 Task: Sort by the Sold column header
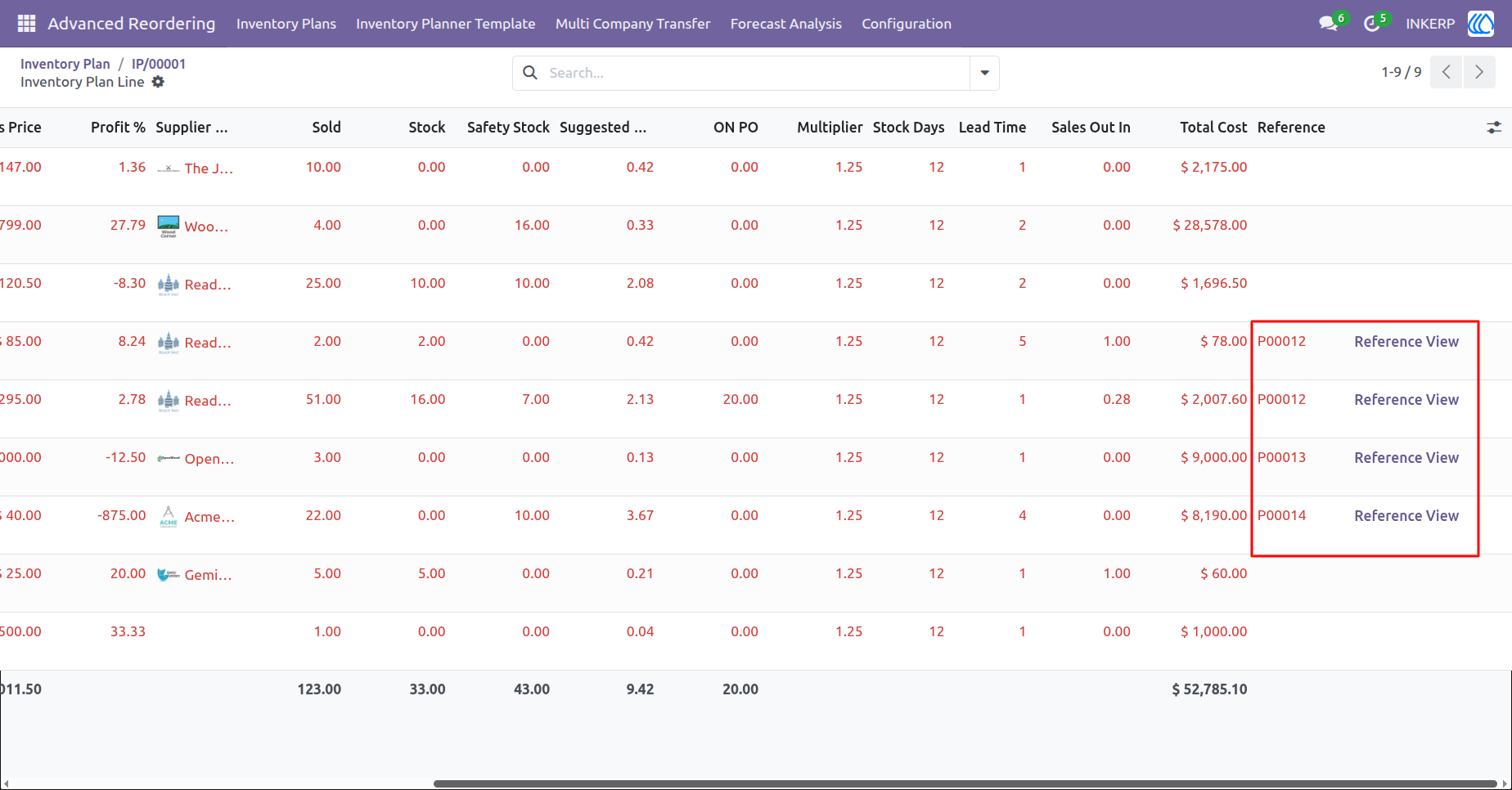coord(326,128)
